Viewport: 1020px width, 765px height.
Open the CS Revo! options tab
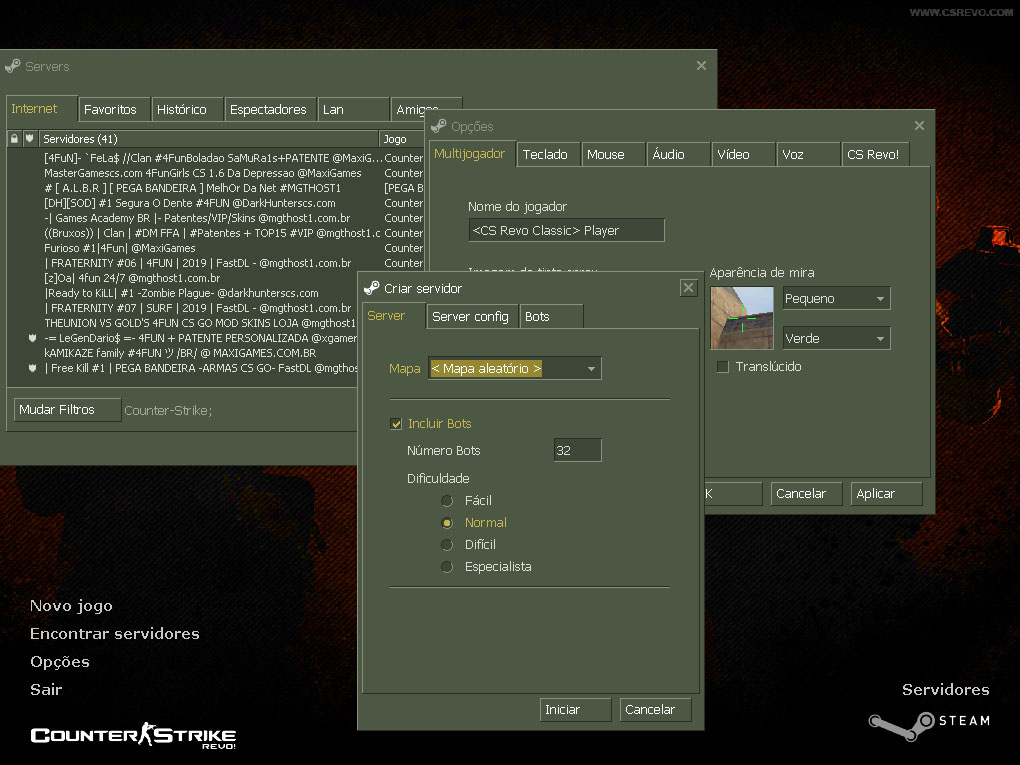tap(875, 155)
